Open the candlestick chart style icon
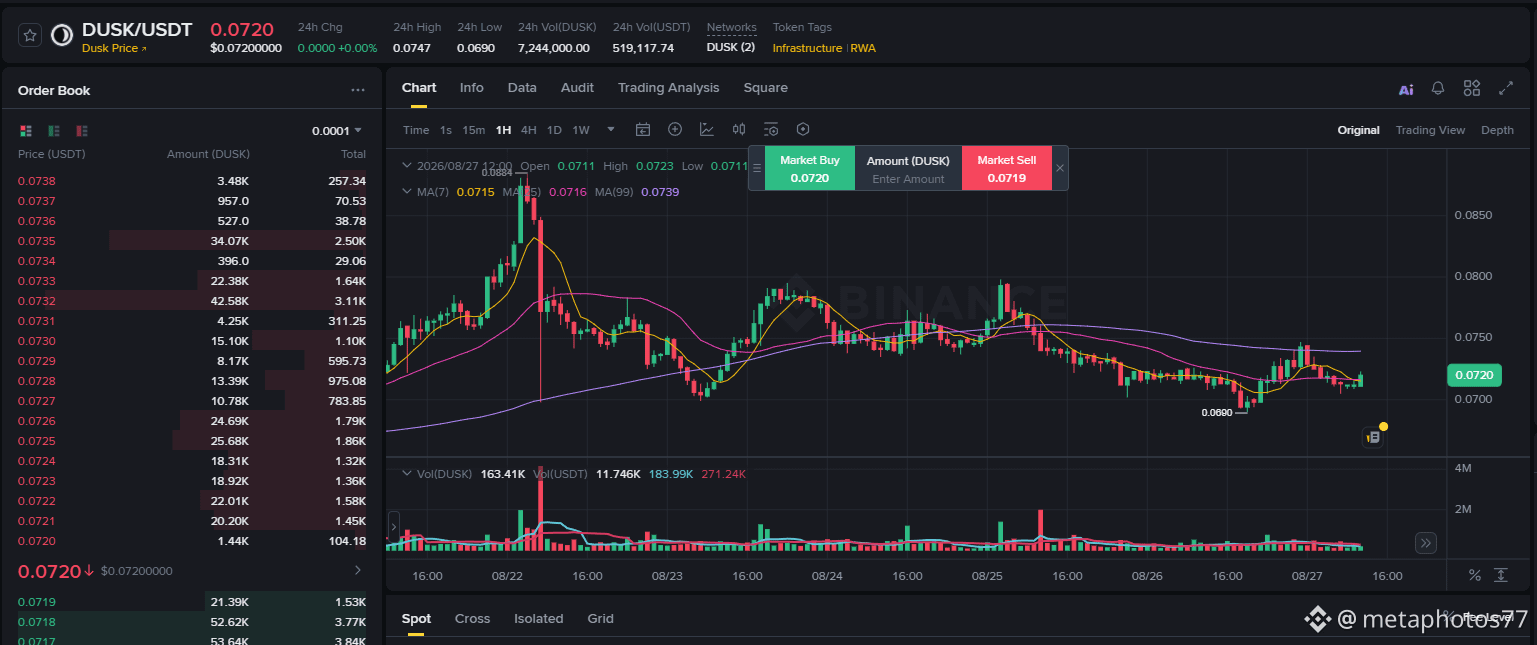The height and width of the screenshot is (645, 1537). [x=739, y=129]
